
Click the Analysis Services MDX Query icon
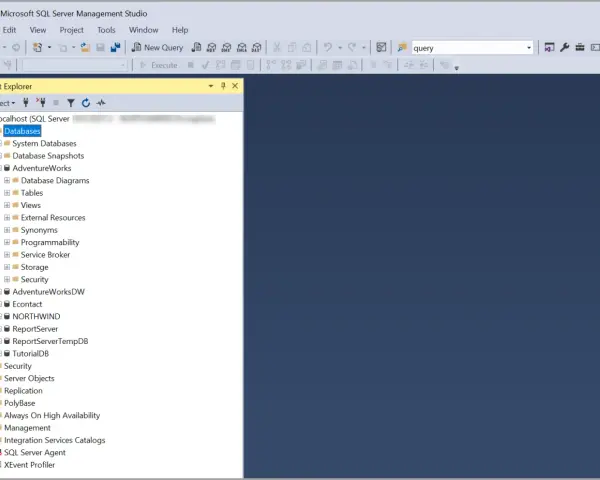211,47
